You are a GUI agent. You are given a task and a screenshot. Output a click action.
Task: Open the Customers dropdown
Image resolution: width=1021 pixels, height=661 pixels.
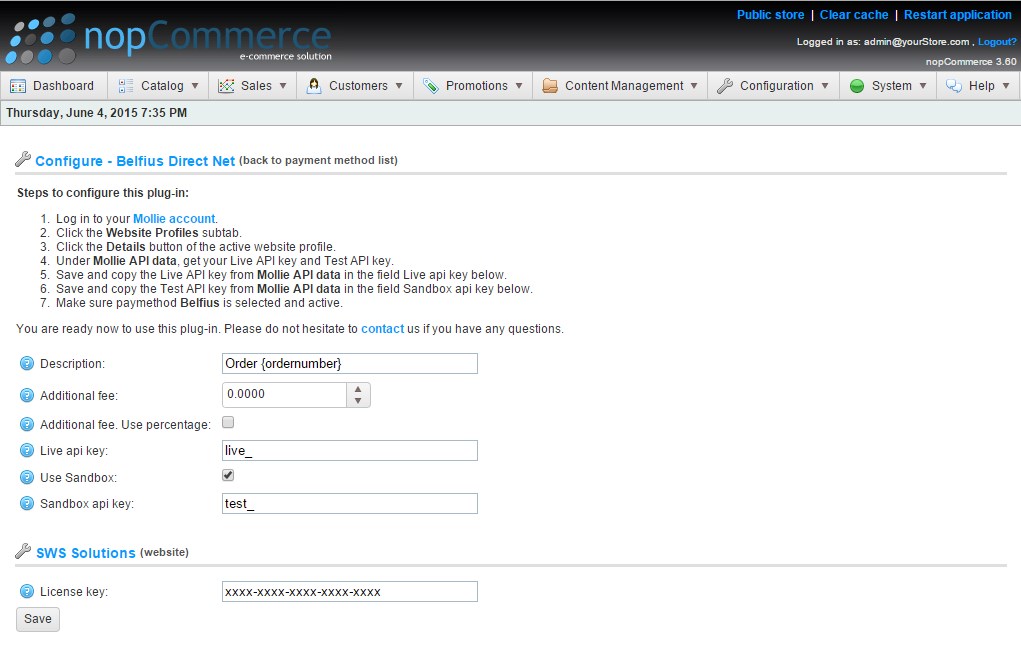(x=355, y=85)
